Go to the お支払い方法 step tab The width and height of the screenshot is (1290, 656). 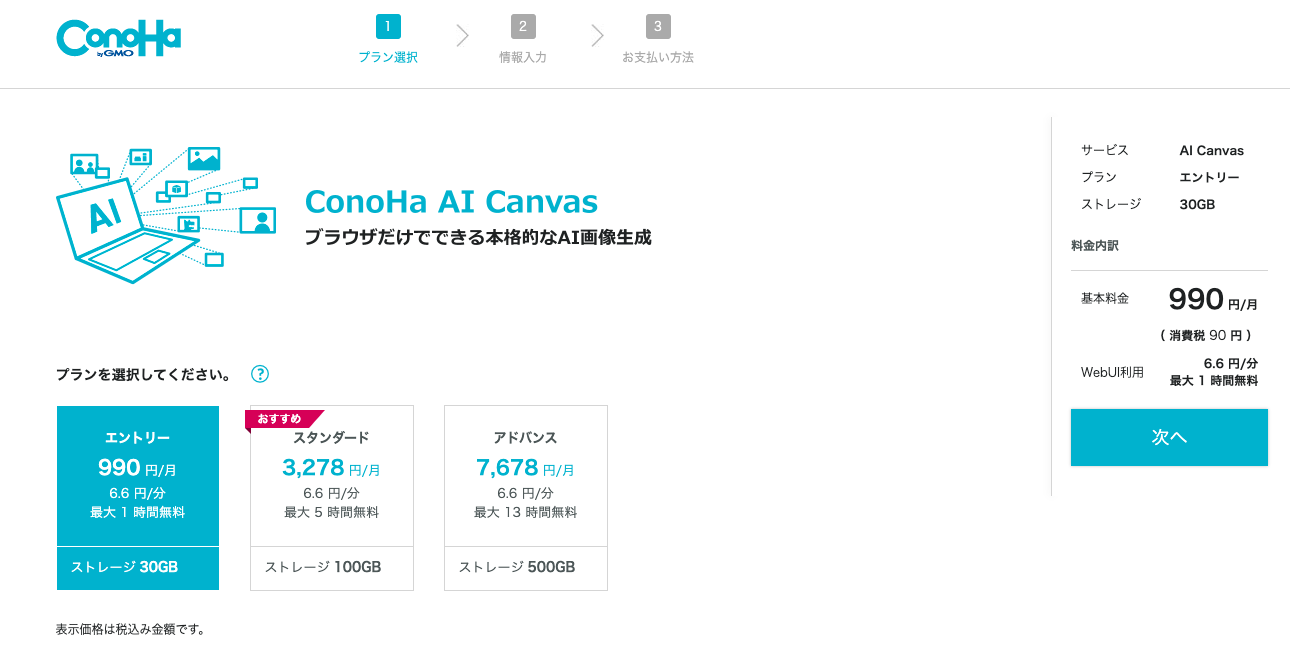tap(658, 57)
